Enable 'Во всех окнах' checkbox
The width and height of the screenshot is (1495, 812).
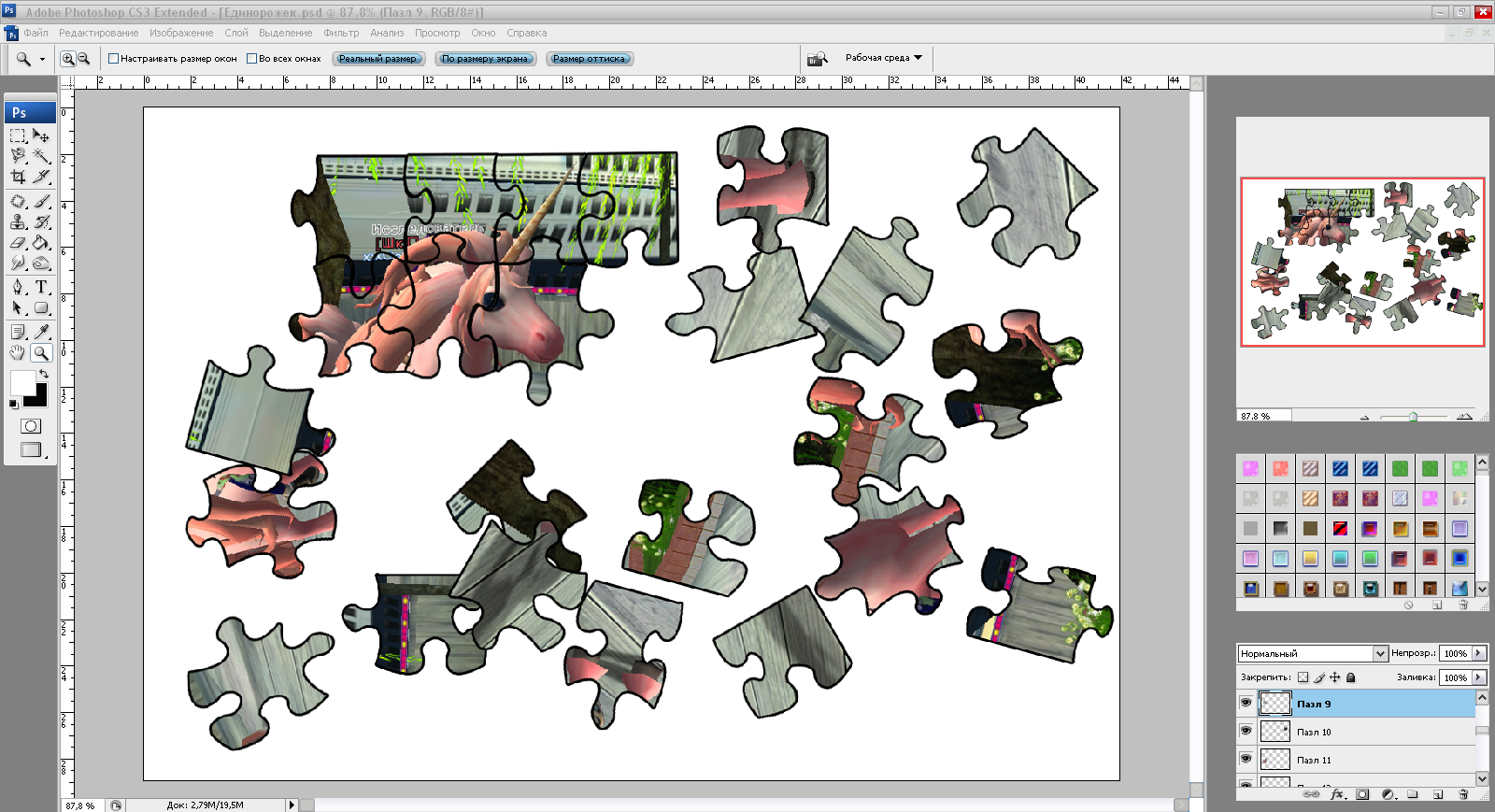click(x=251, y=58)
